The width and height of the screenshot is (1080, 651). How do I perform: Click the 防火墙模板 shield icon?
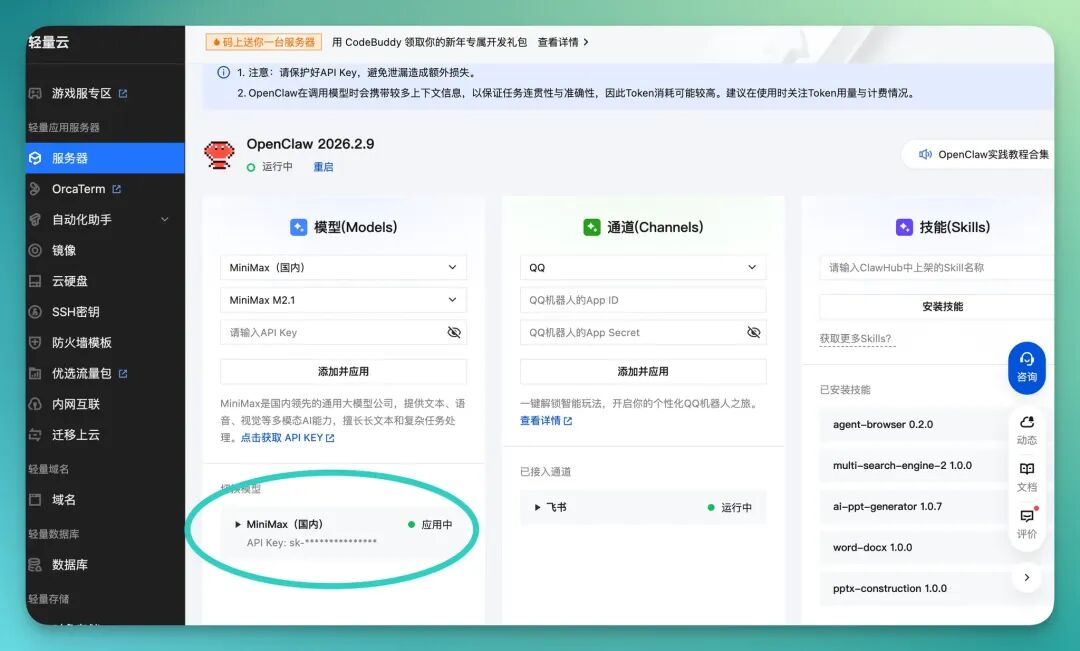[x=35, y=342]
